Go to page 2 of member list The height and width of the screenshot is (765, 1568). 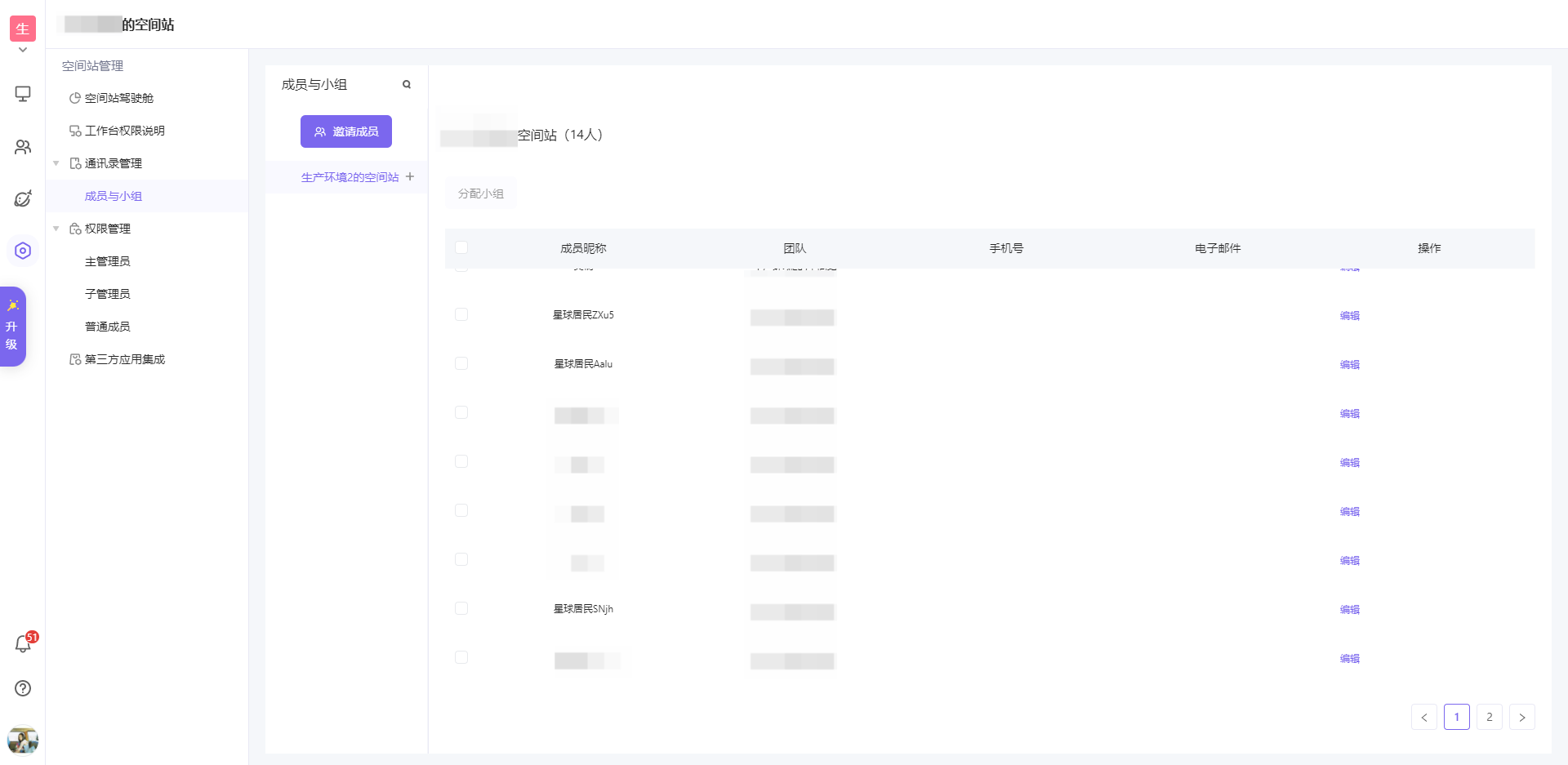click(1489, 717)
